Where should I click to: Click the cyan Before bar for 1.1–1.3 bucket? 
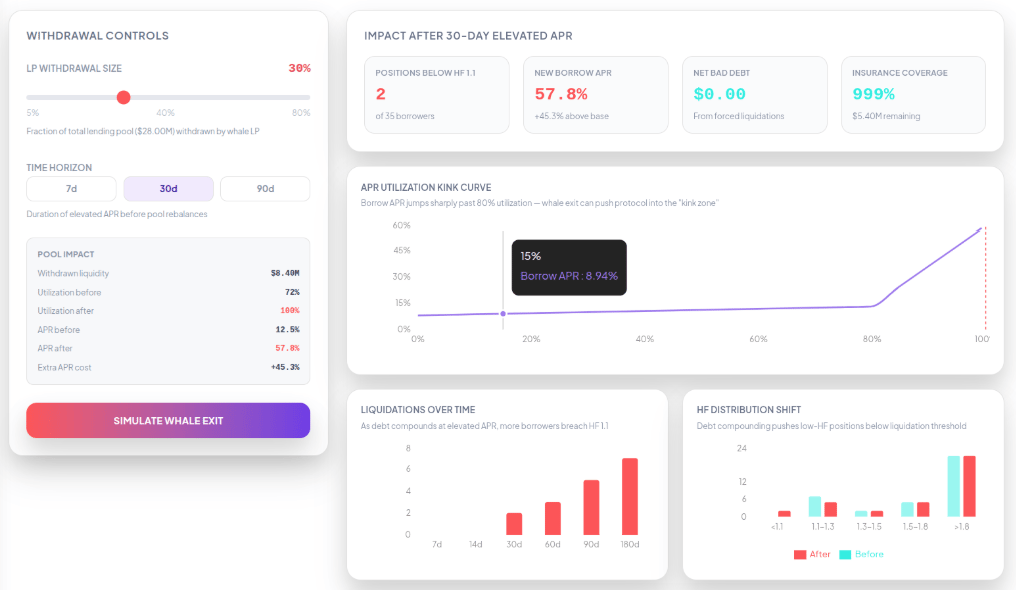tap(814, 506)
